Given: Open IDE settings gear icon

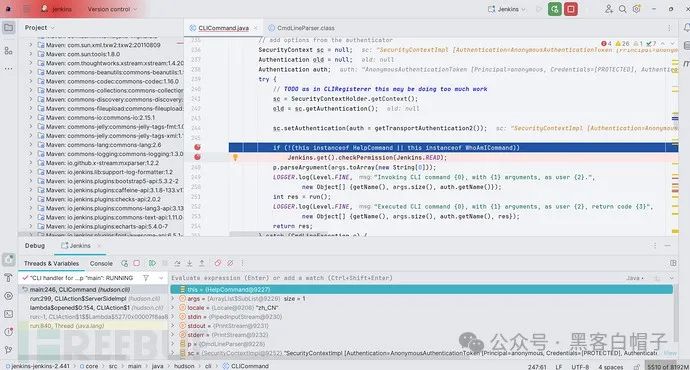Looking at the screenshot, I should tap(637, 9).
